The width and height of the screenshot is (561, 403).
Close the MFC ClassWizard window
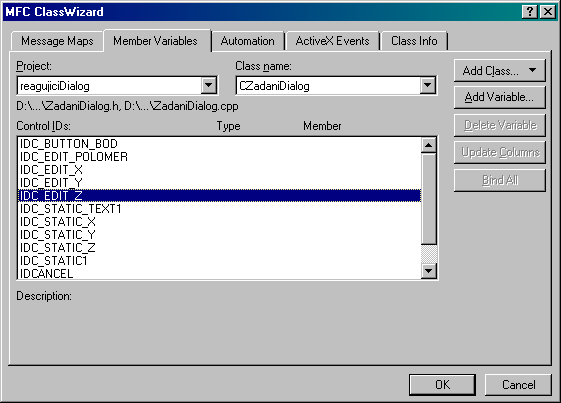548,12
